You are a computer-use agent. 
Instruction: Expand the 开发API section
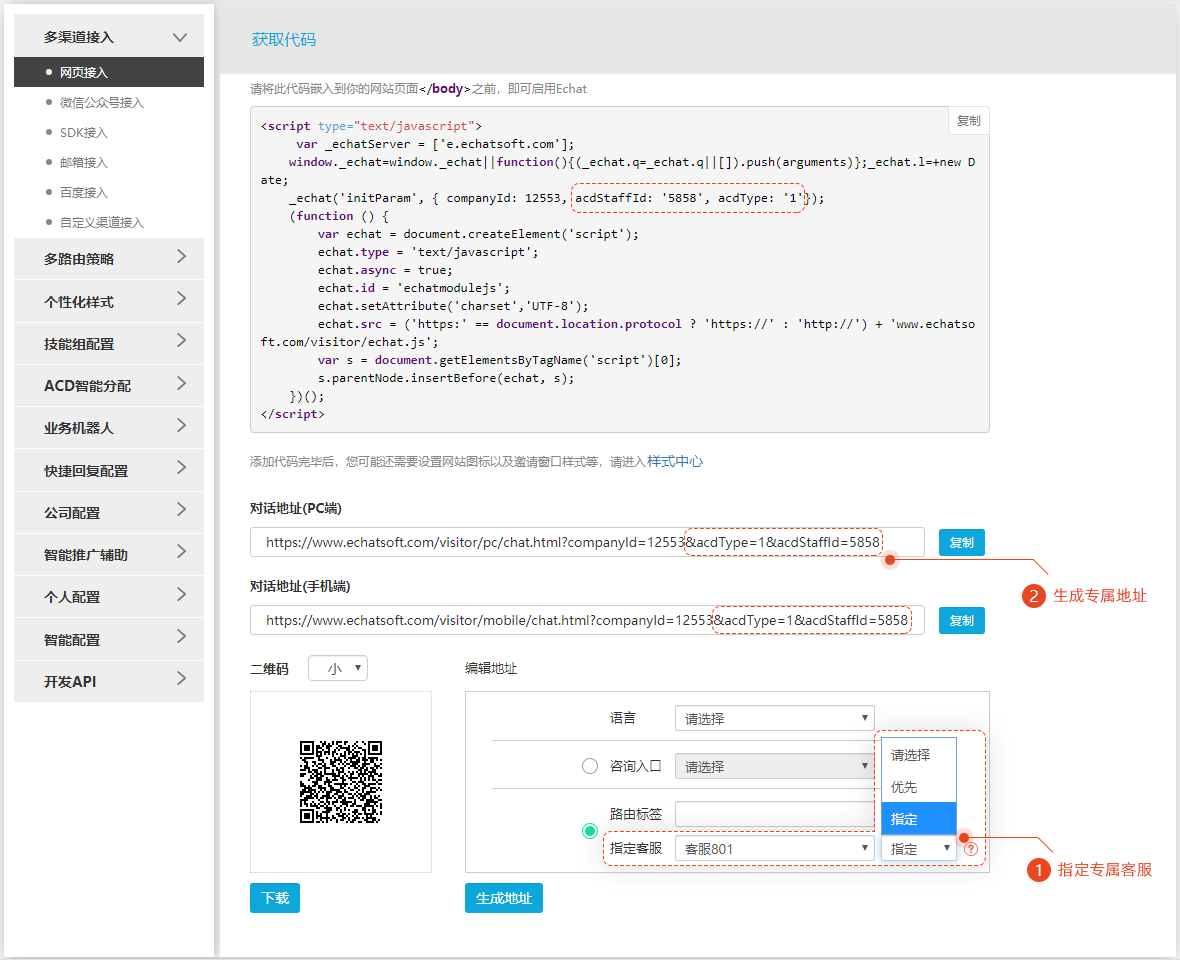pos(109,682)
